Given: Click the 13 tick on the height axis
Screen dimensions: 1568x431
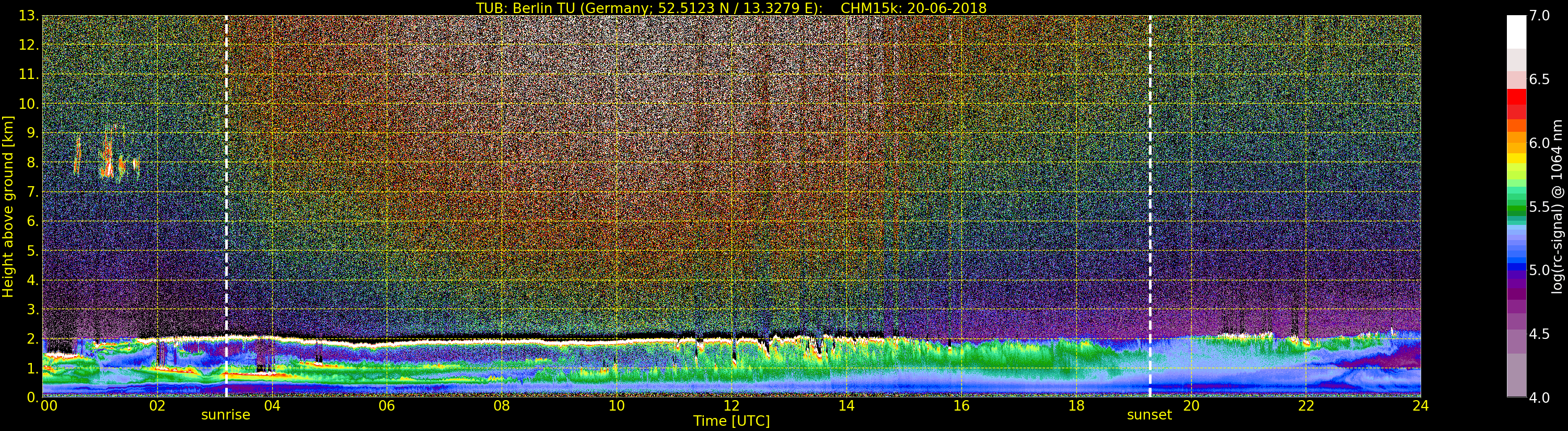Looking at the screenshot, I should 29,16.
